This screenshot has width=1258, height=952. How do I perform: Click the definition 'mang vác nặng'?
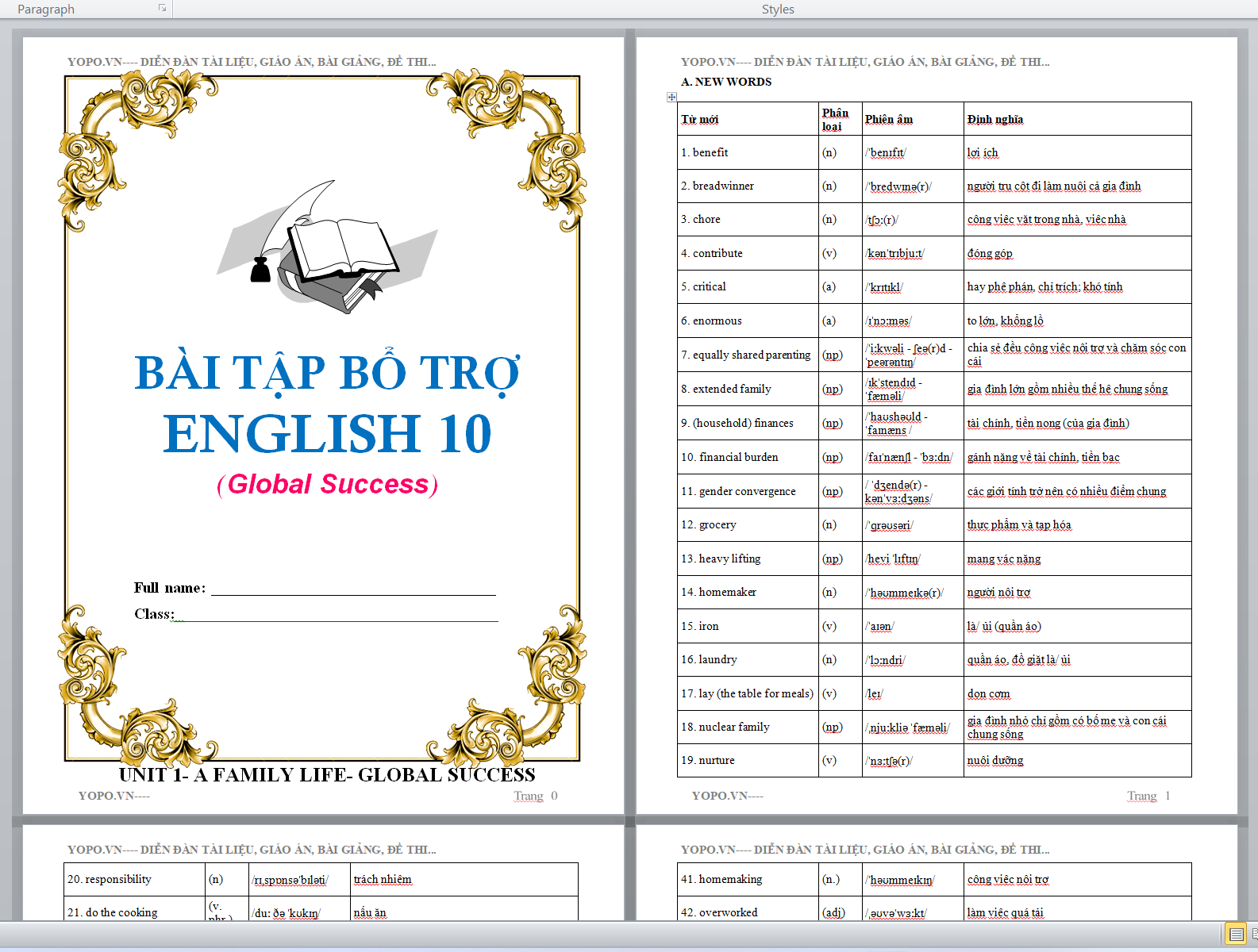pos(1004,559)
